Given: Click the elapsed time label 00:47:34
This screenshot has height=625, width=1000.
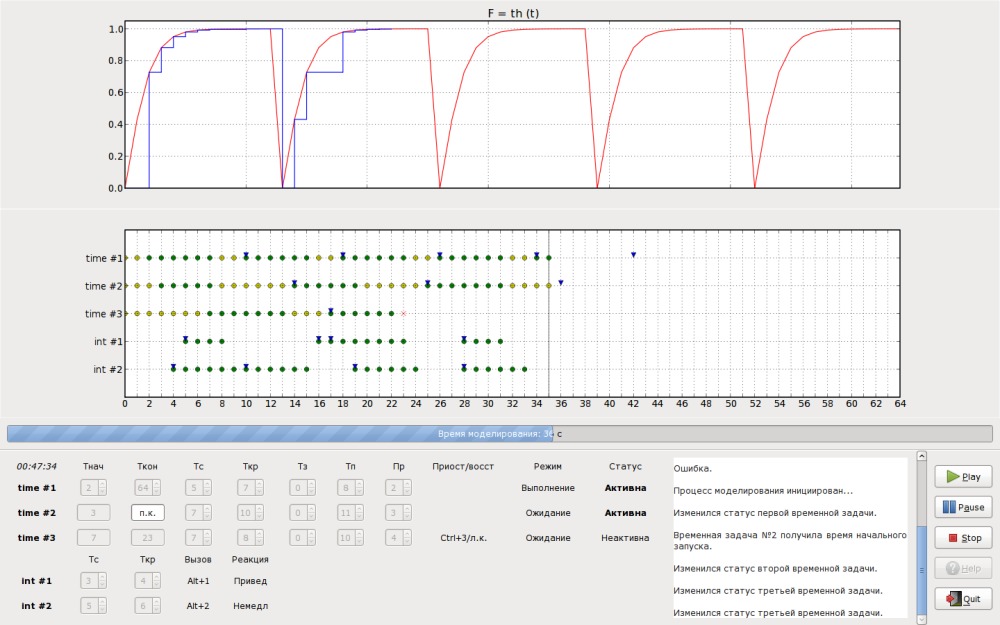Looking at the screenshot, I should [36, 466].
